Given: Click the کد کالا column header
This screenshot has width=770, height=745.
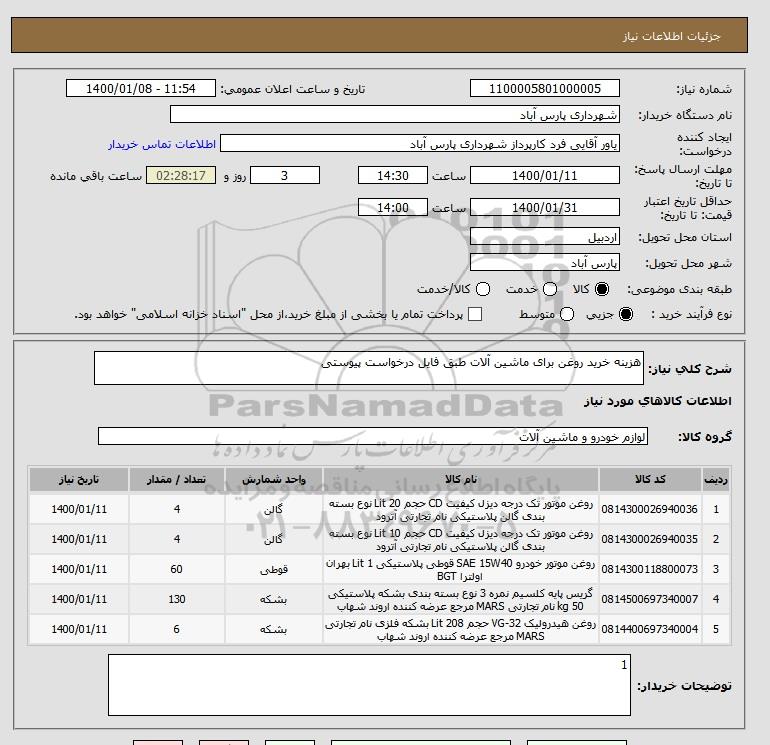Looking at the screenshot, I should click(650, 480).
